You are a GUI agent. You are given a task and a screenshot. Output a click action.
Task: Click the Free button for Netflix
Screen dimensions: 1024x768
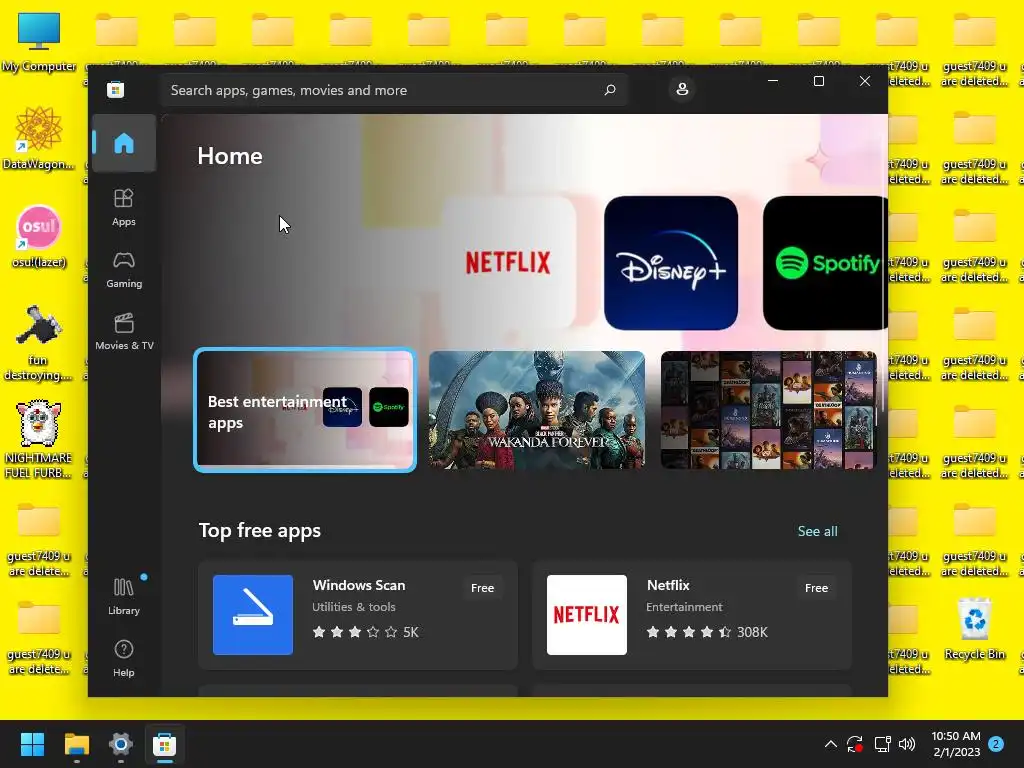816,588
